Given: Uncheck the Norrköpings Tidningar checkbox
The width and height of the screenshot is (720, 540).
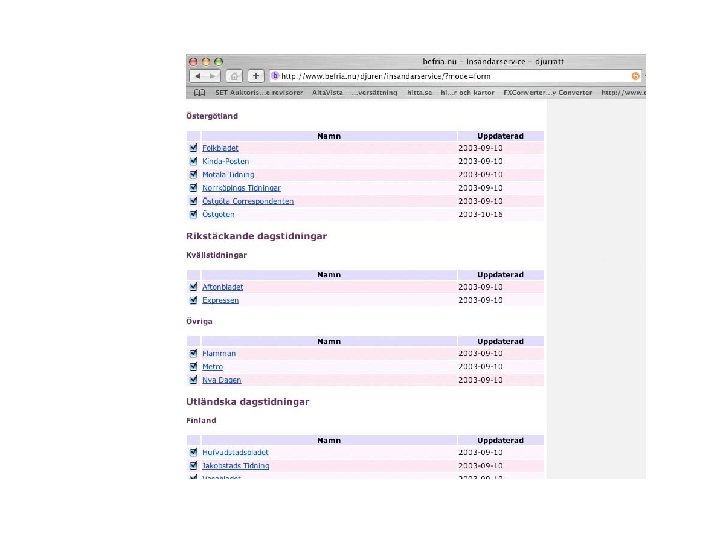Looking at the screenshot, I should point(193,188).
